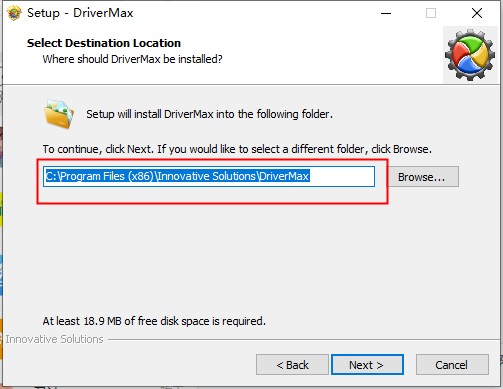Screen dimensions: 503x389
Task: Click the maximize box in the title bar
Action: coord(431,13)
